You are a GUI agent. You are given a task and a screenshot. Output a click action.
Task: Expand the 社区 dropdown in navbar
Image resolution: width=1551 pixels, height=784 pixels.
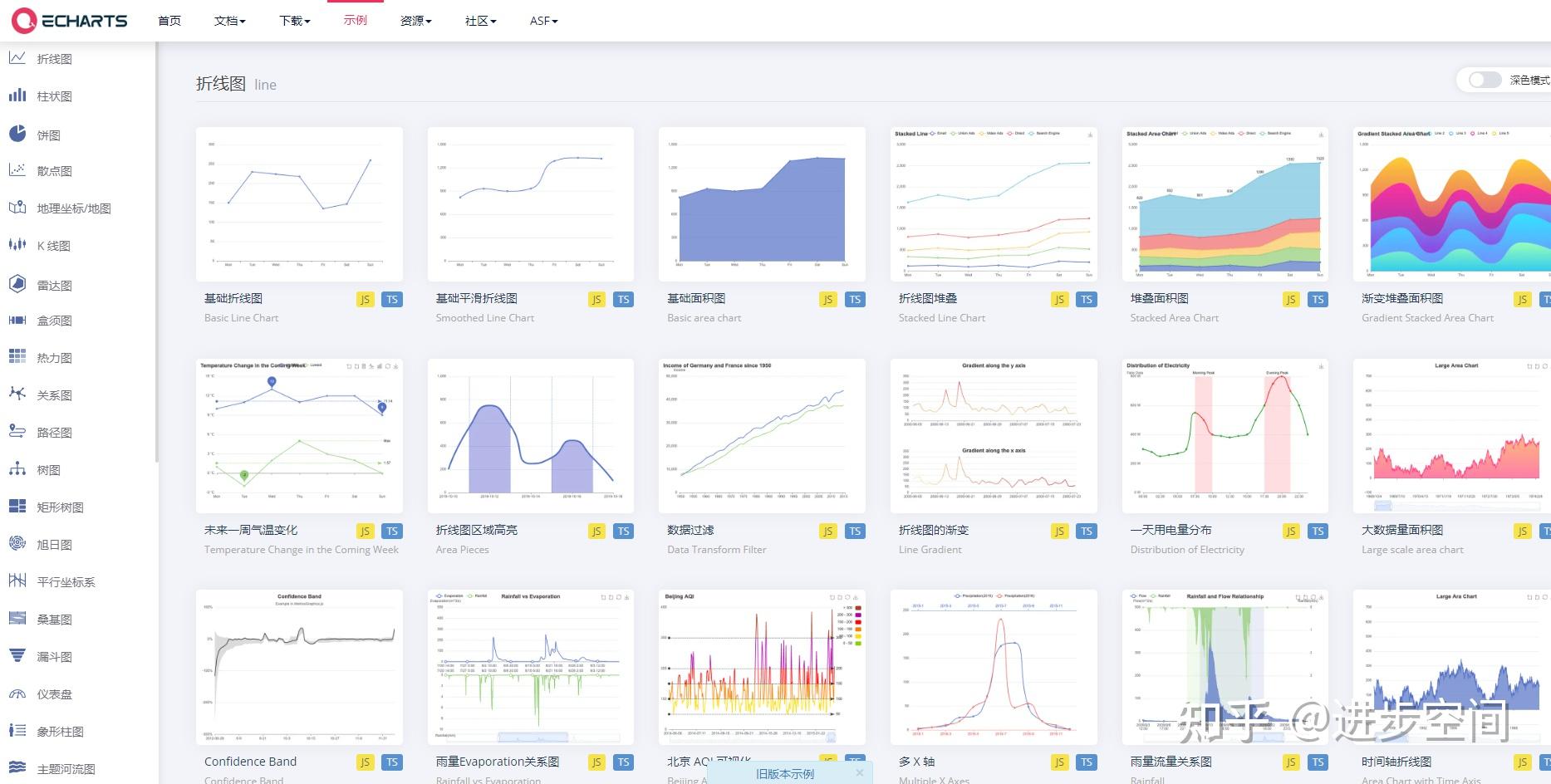coord(480,21)
